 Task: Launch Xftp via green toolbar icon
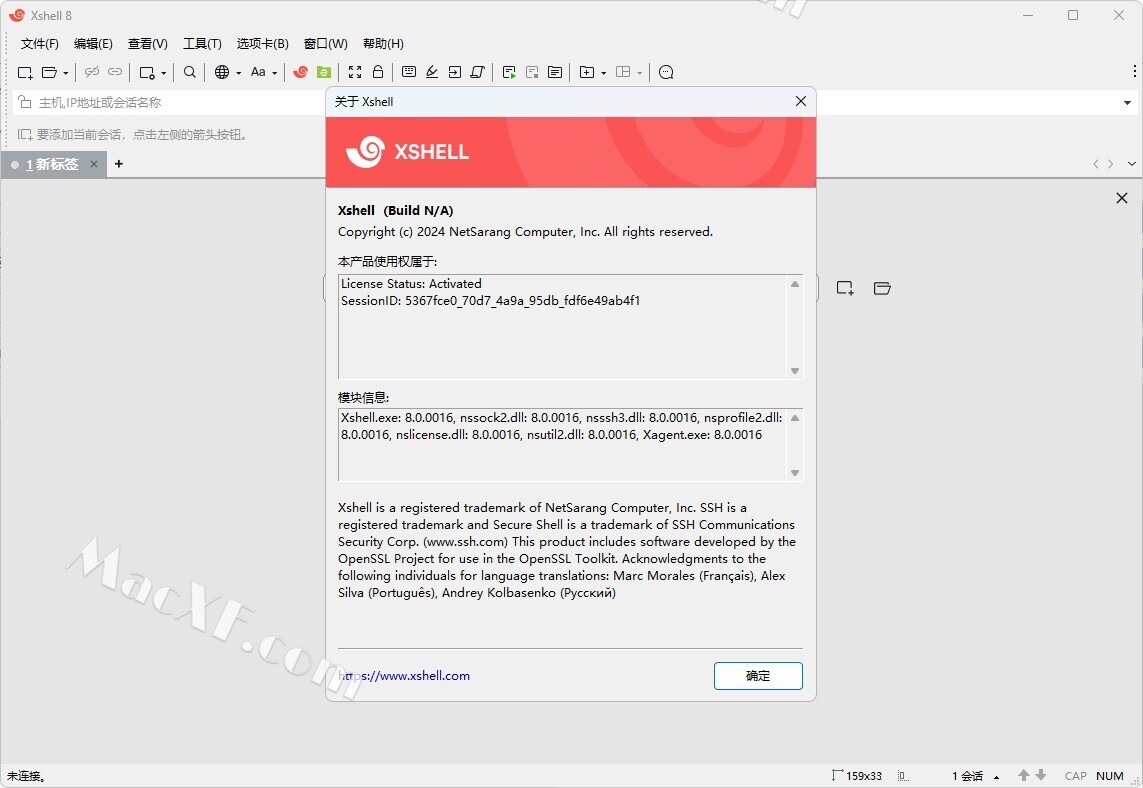point(324,72)
